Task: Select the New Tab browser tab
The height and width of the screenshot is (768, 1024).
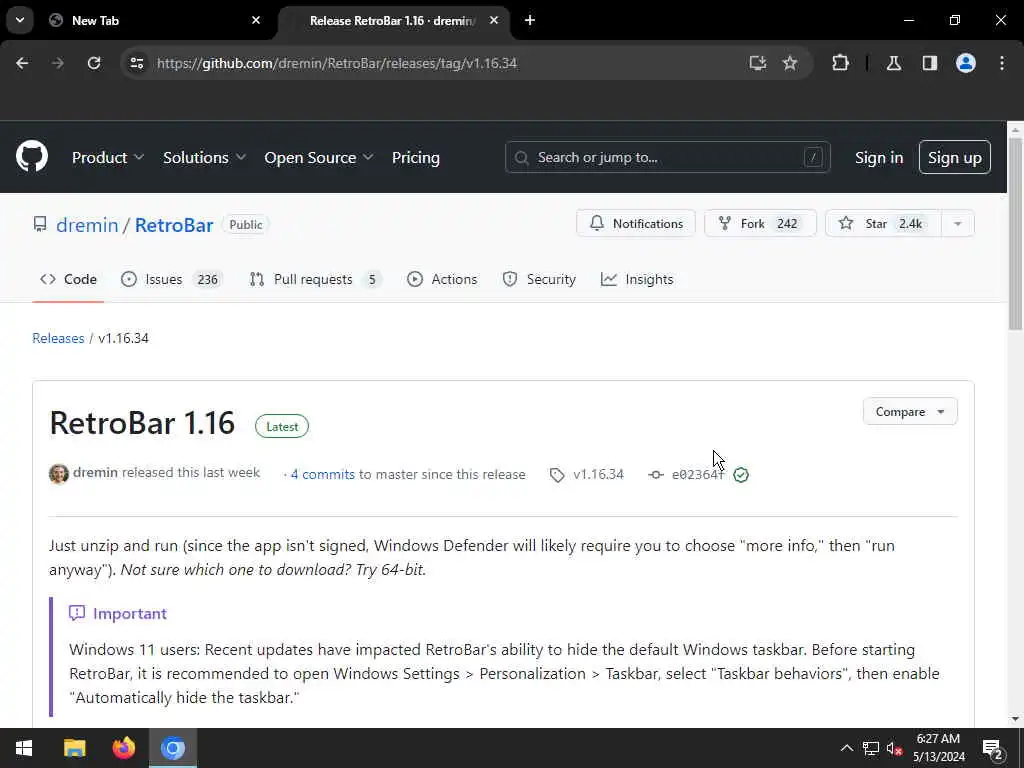Action: pos(155,20)
